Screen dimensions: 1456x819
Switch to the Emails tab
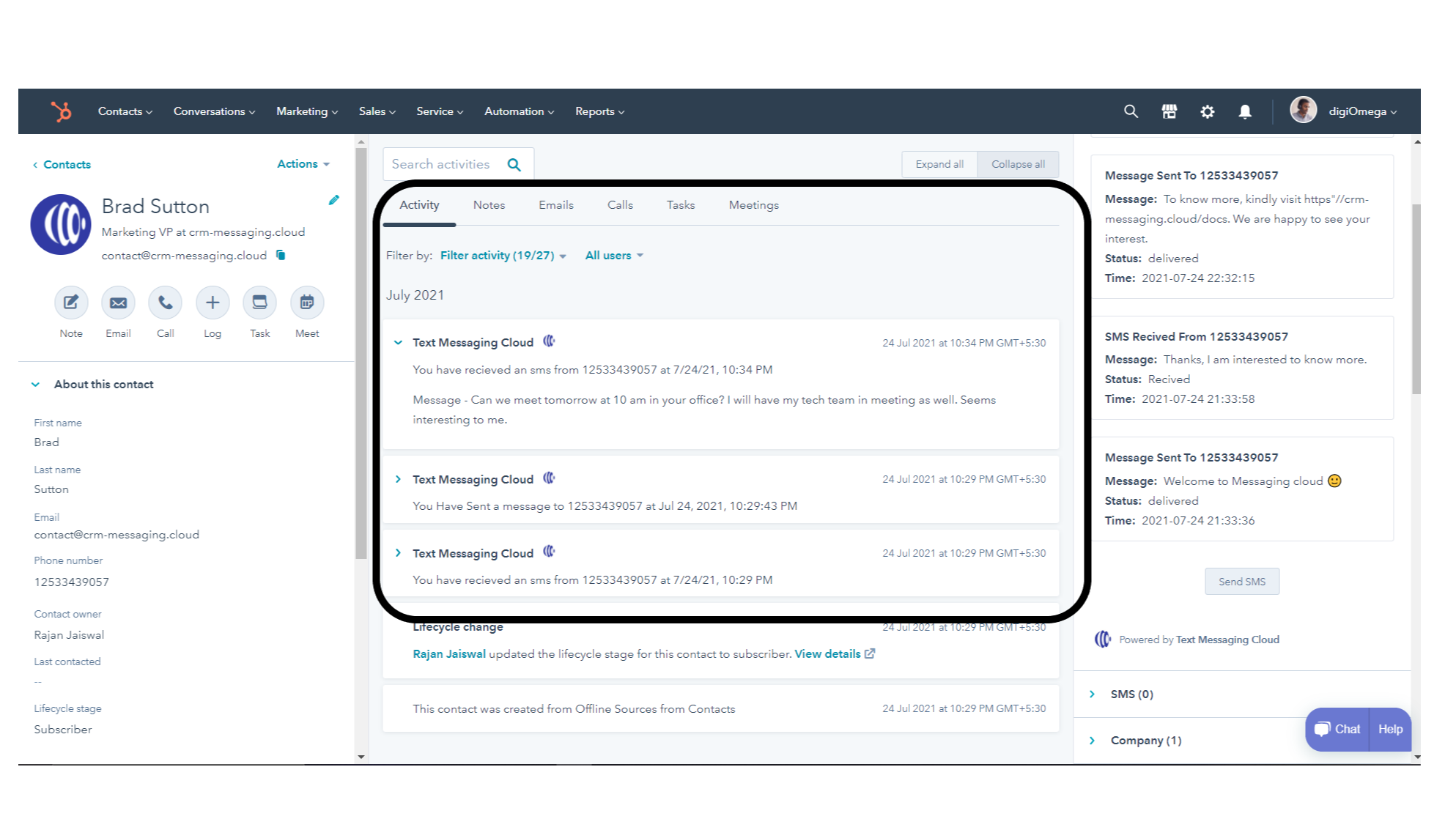[x=555, y=204]
